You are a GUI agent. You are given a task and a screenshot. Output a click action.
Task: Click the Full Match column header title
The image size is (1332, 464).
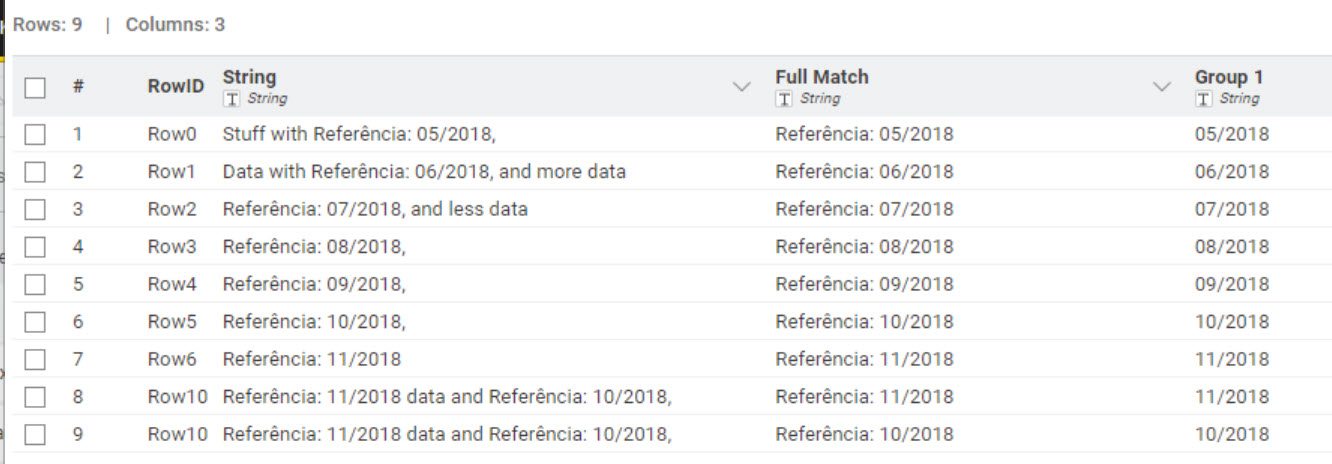pos(821,77)
